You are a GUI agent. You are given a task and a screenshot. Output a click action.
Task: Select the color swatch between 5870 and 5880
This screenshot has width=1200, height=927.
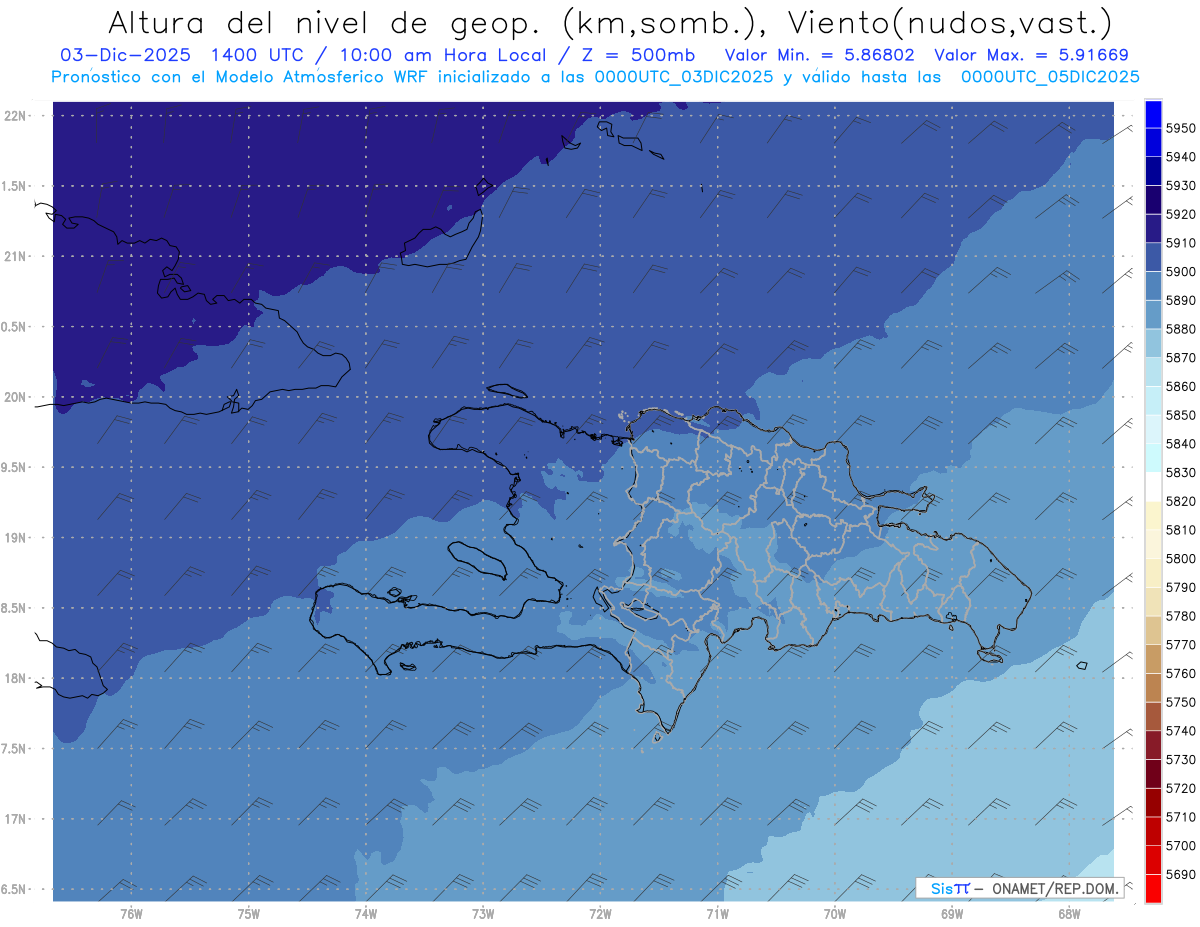pos(1153,343)
